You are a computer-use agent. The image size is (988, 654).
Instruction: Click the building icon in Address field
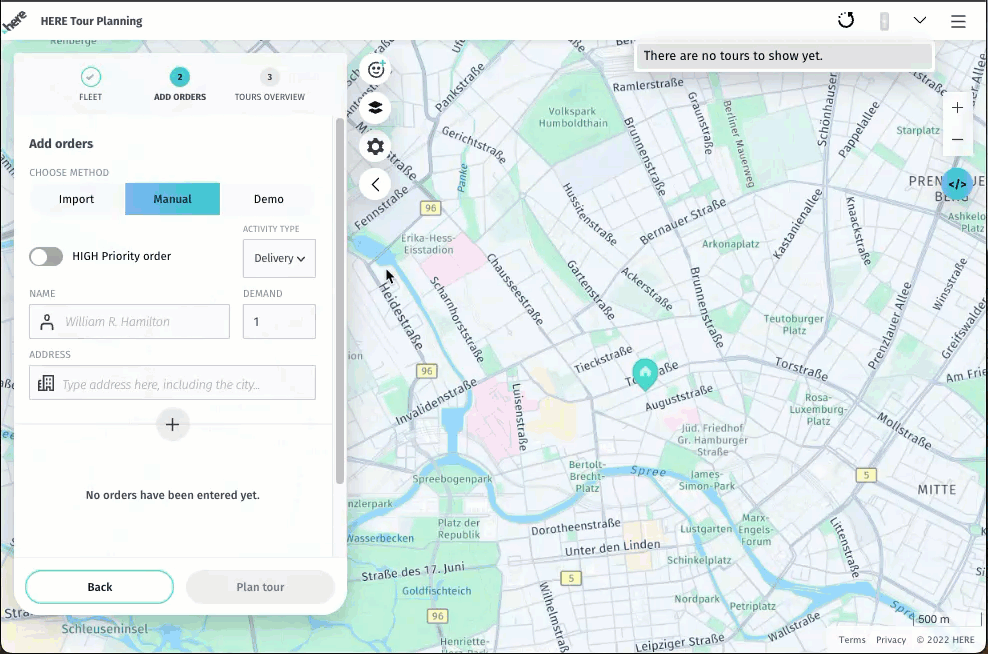pyautogui.click(x=46, y=383)
